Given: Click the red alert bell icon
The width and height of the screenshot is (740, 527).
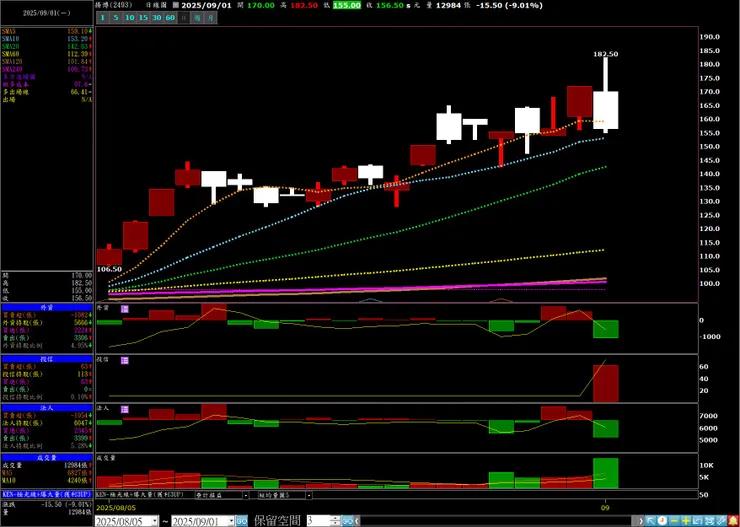Looking at the screenshot, I should point(733,521).
